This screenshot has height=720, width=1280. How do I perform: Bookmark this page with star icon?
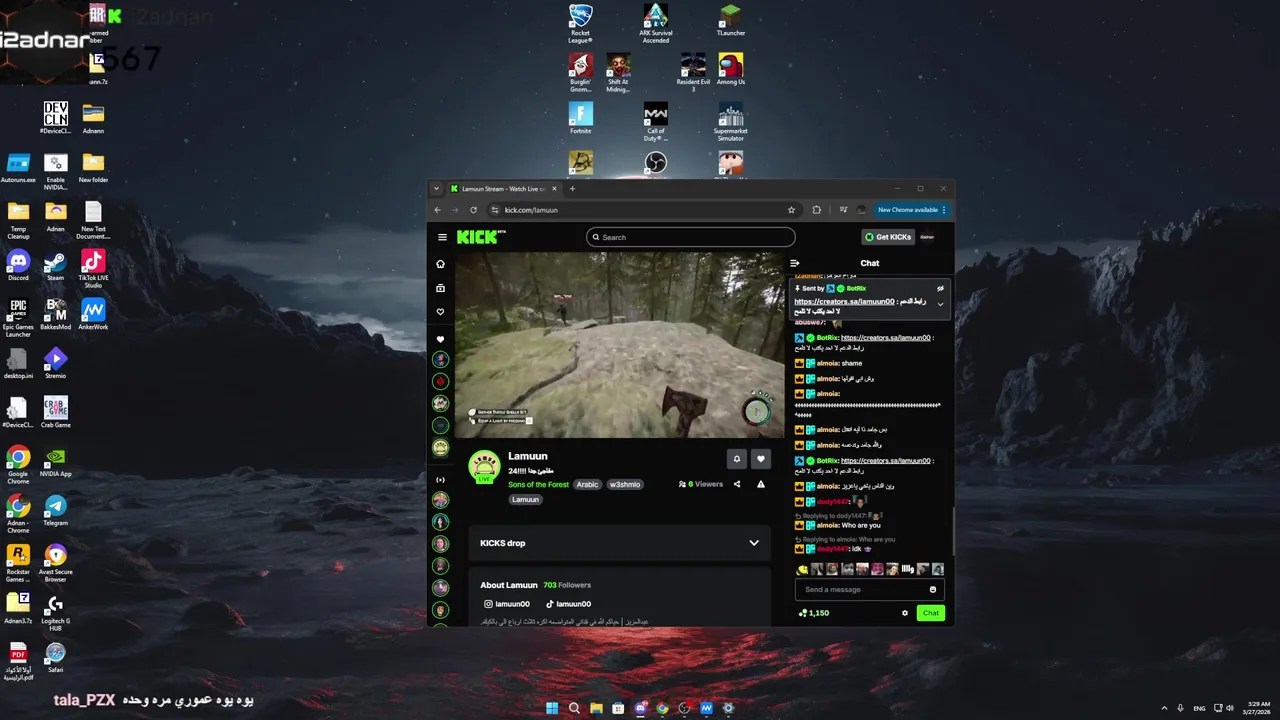tap(791, 210)
